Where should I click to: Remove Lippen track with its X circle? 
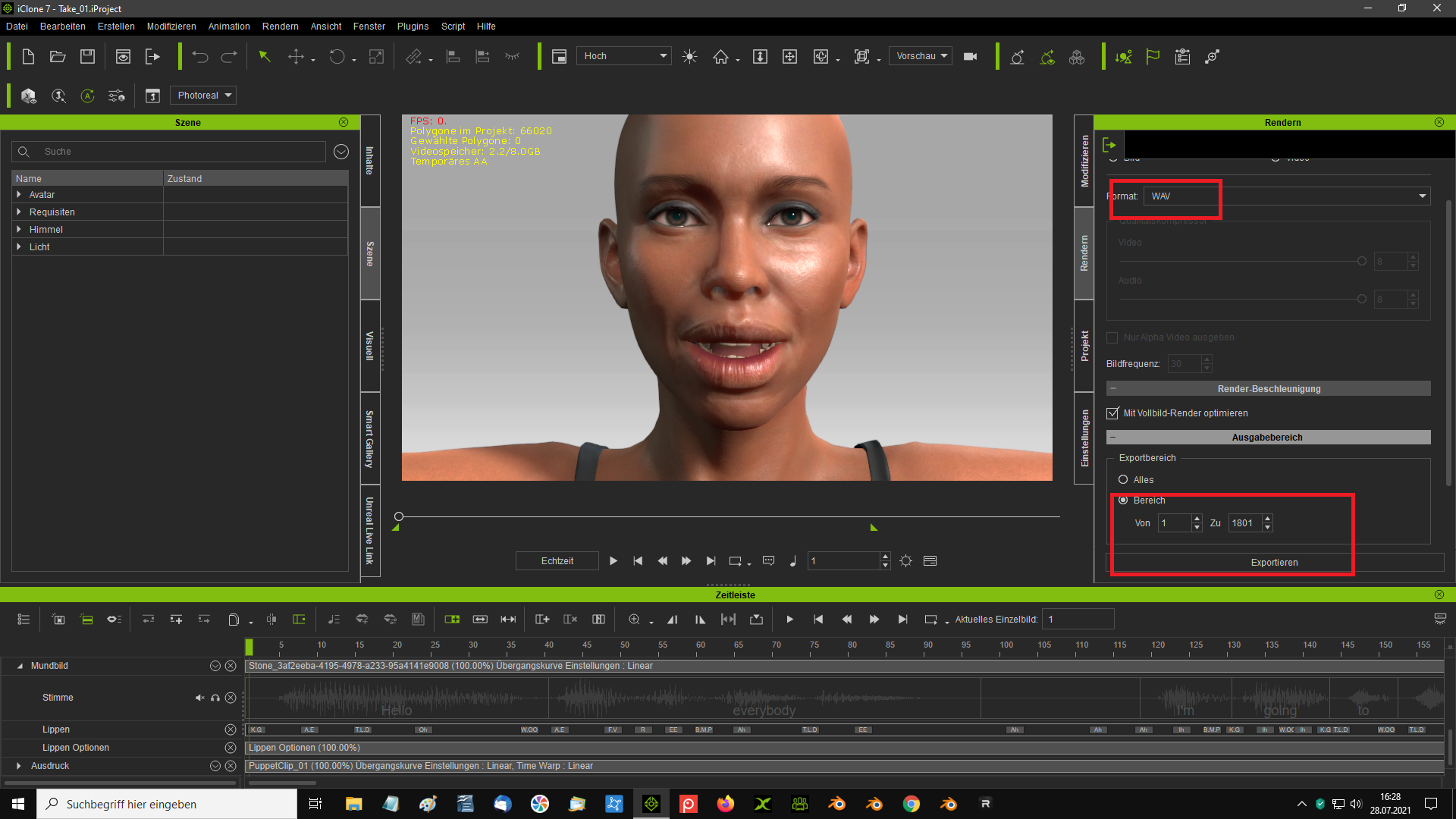tap(231, 730)
